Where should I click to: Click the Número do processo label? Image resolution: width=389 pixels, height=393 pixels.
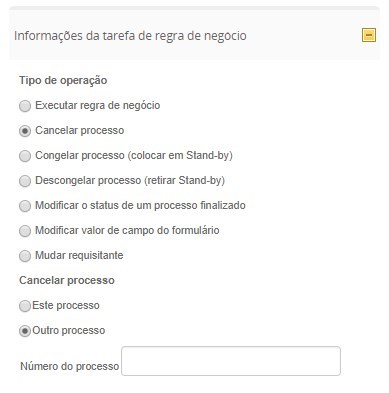(x=70, y=366)
